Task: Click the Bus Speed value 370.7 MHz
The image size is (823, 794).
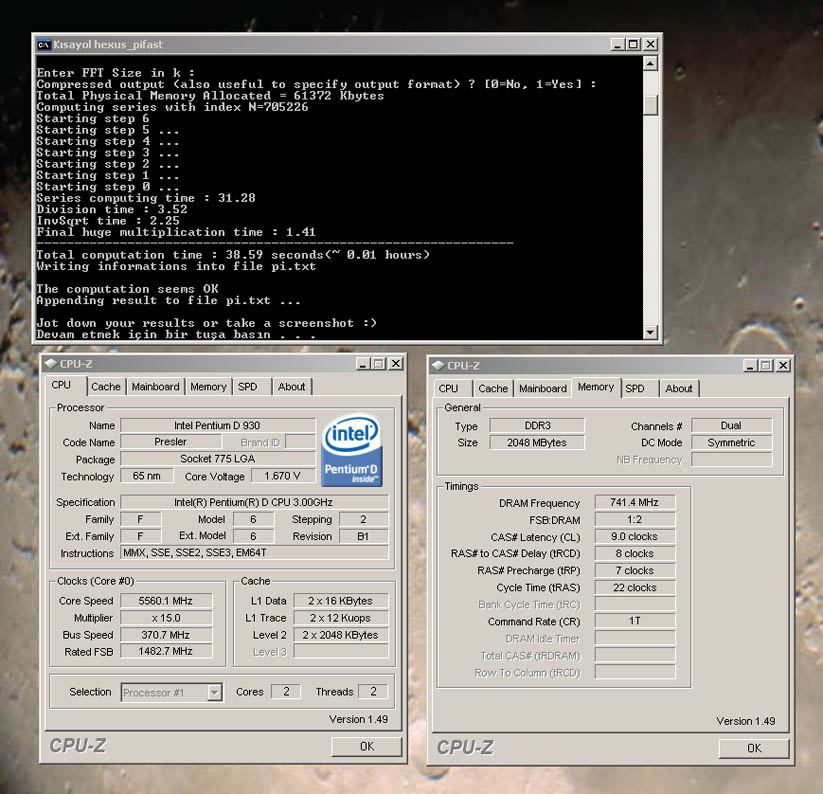Action: click(x=166, y=634)
